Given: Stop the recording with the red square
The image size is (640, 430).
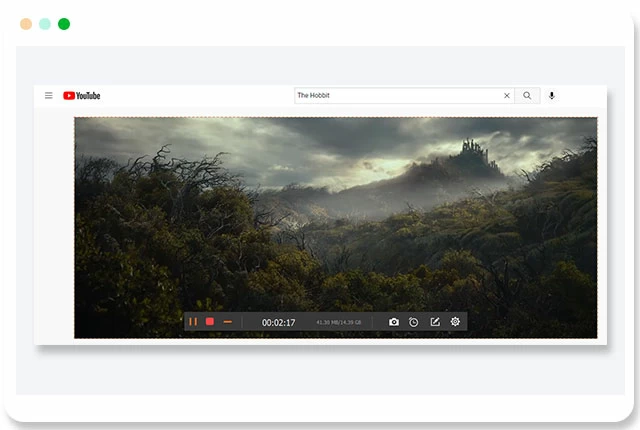Looking at the screenshot, I should click(x=210, y=322).
